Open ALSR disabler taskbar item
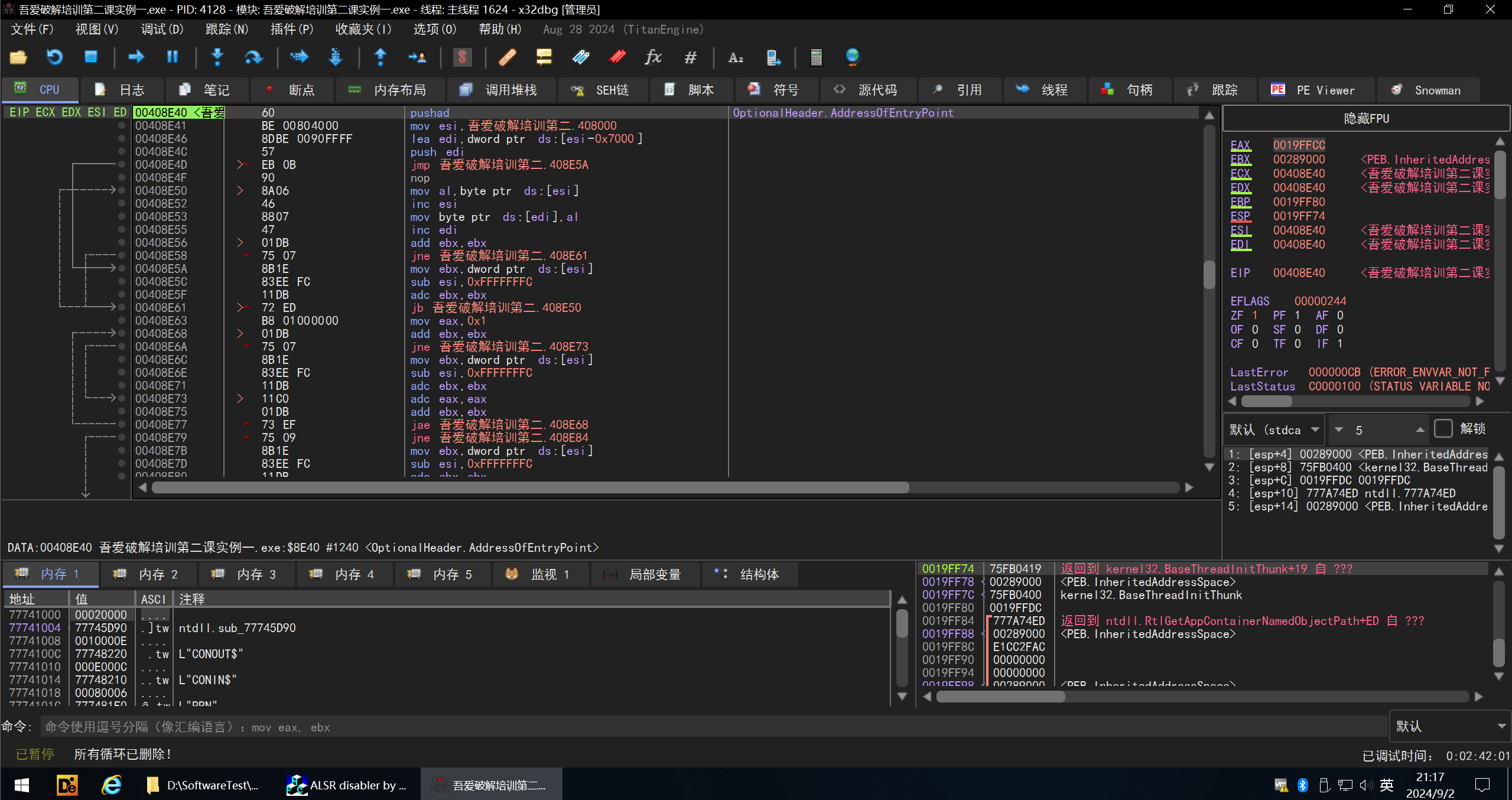 coord(346,785)
